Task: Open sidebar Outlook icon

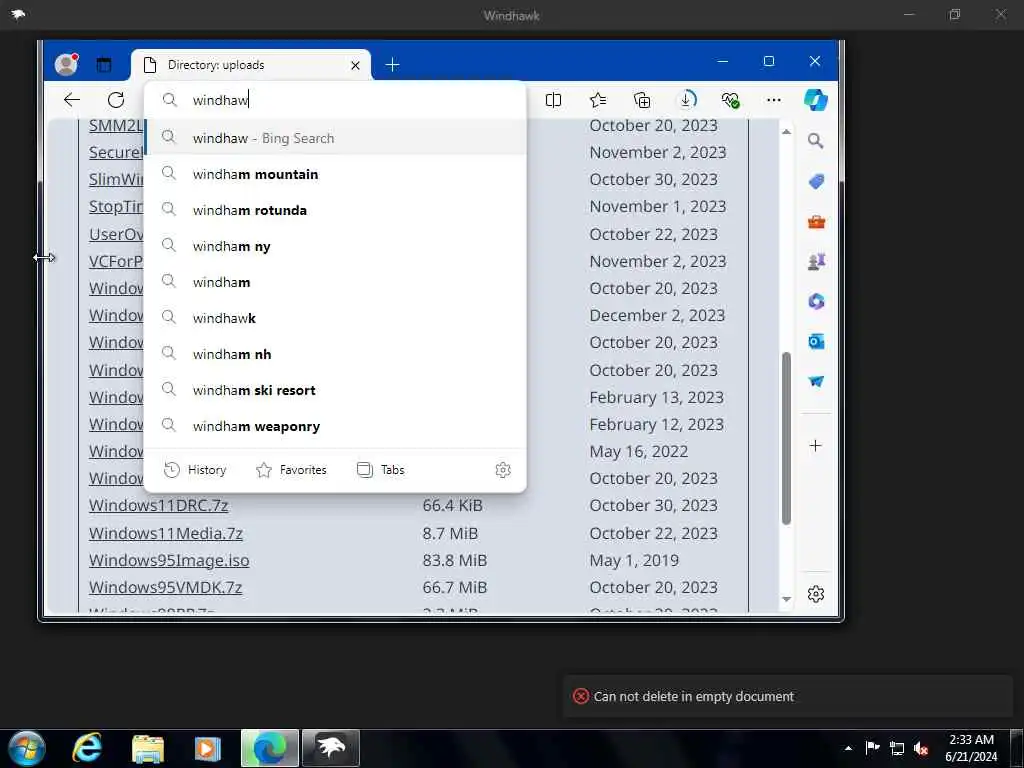Action: click(x=816, y=342)
